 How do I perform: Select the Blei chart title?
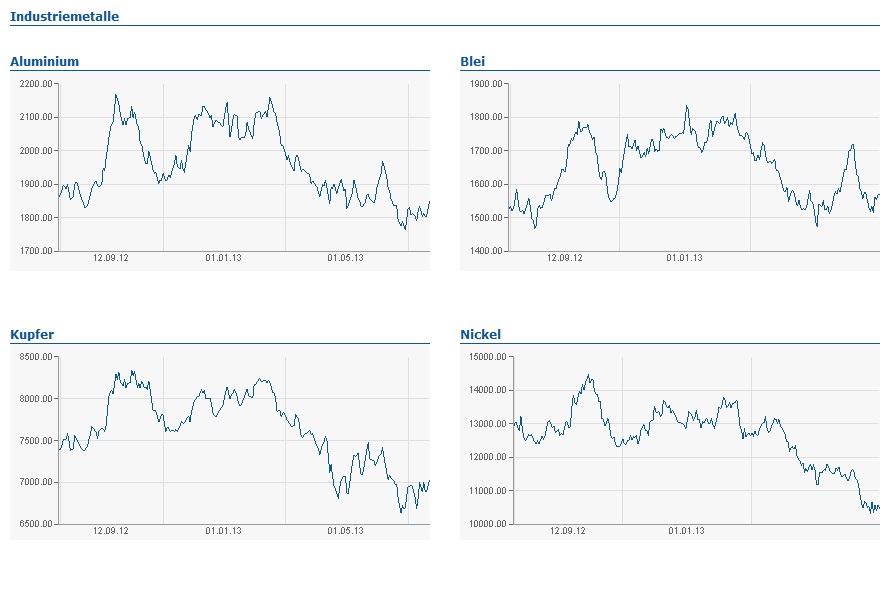pos(472,61)
